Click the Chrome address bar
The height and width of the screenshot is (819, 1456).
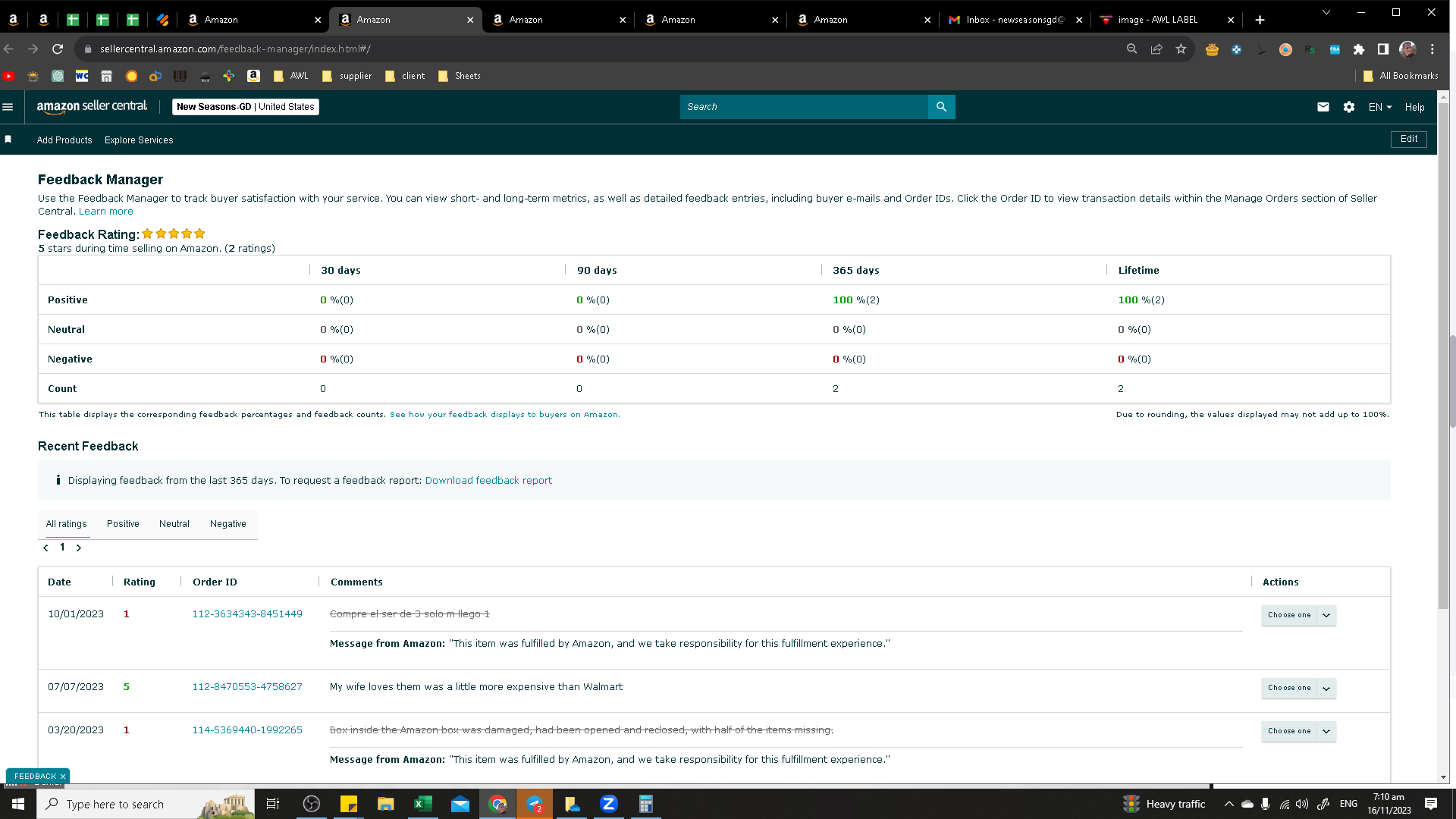pos(599,49)
